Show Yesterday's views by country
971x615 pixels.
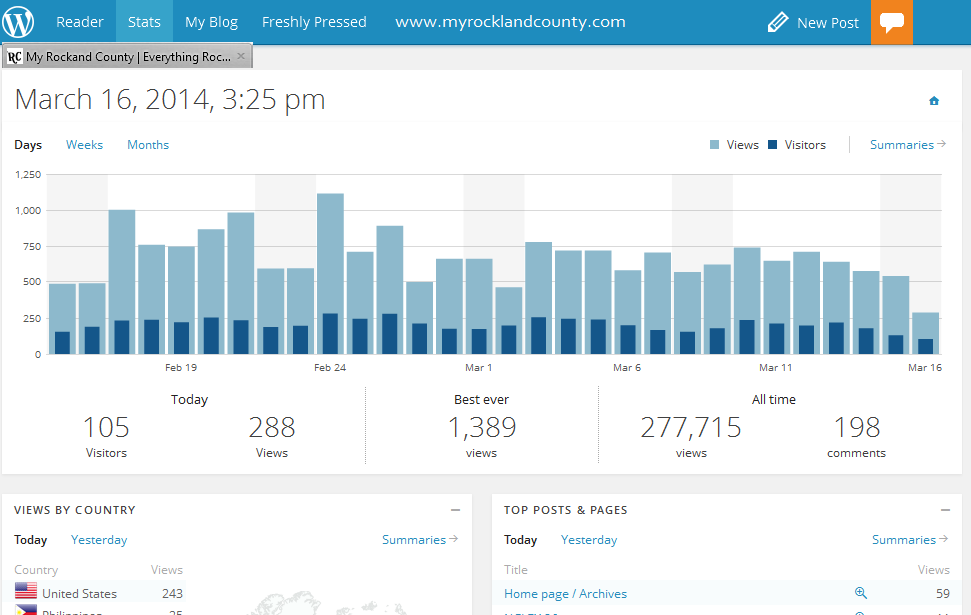tap(99, 540)
